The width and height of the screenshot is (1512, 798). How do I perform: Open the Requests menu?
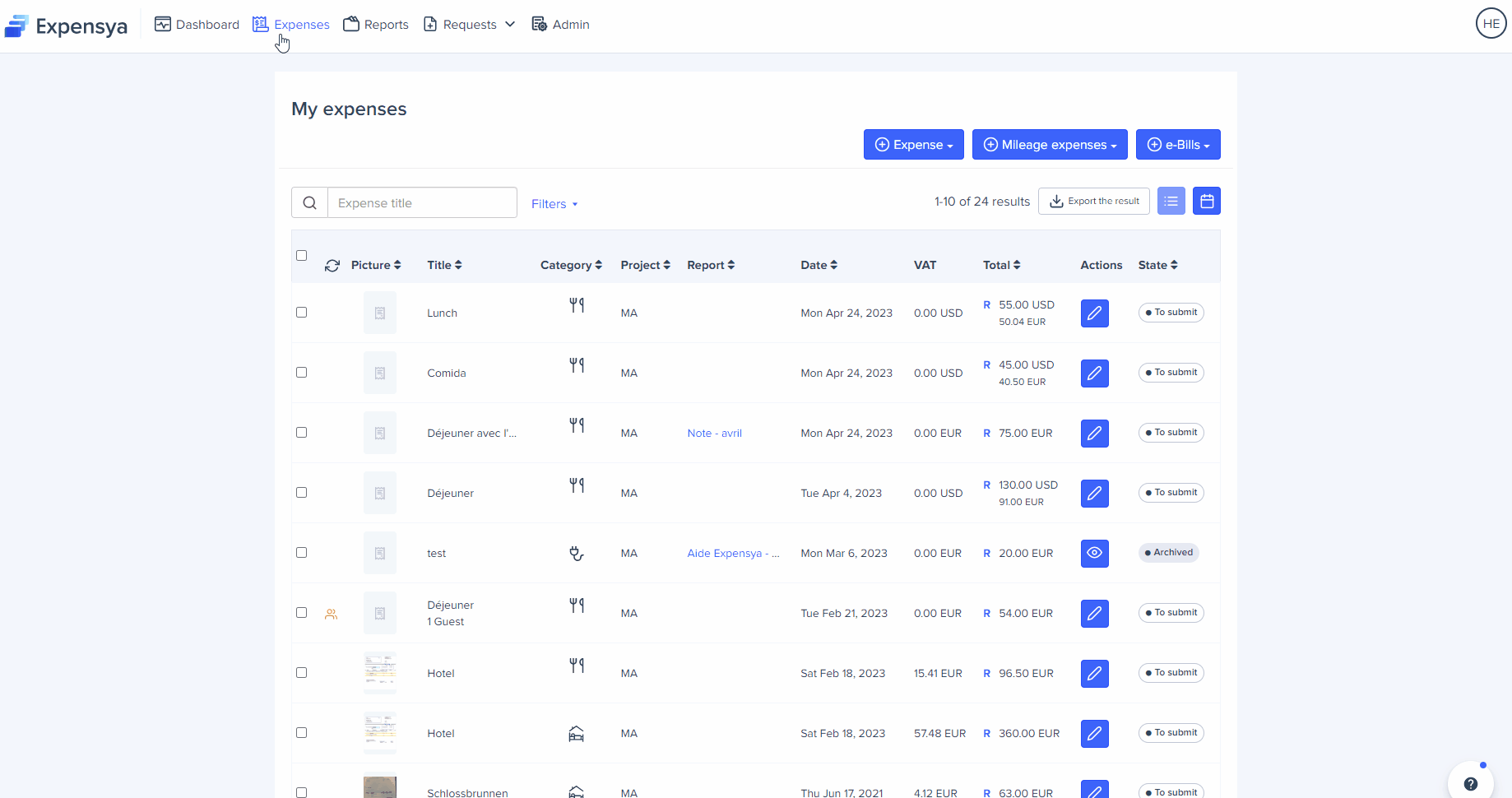tap(470, 25)
